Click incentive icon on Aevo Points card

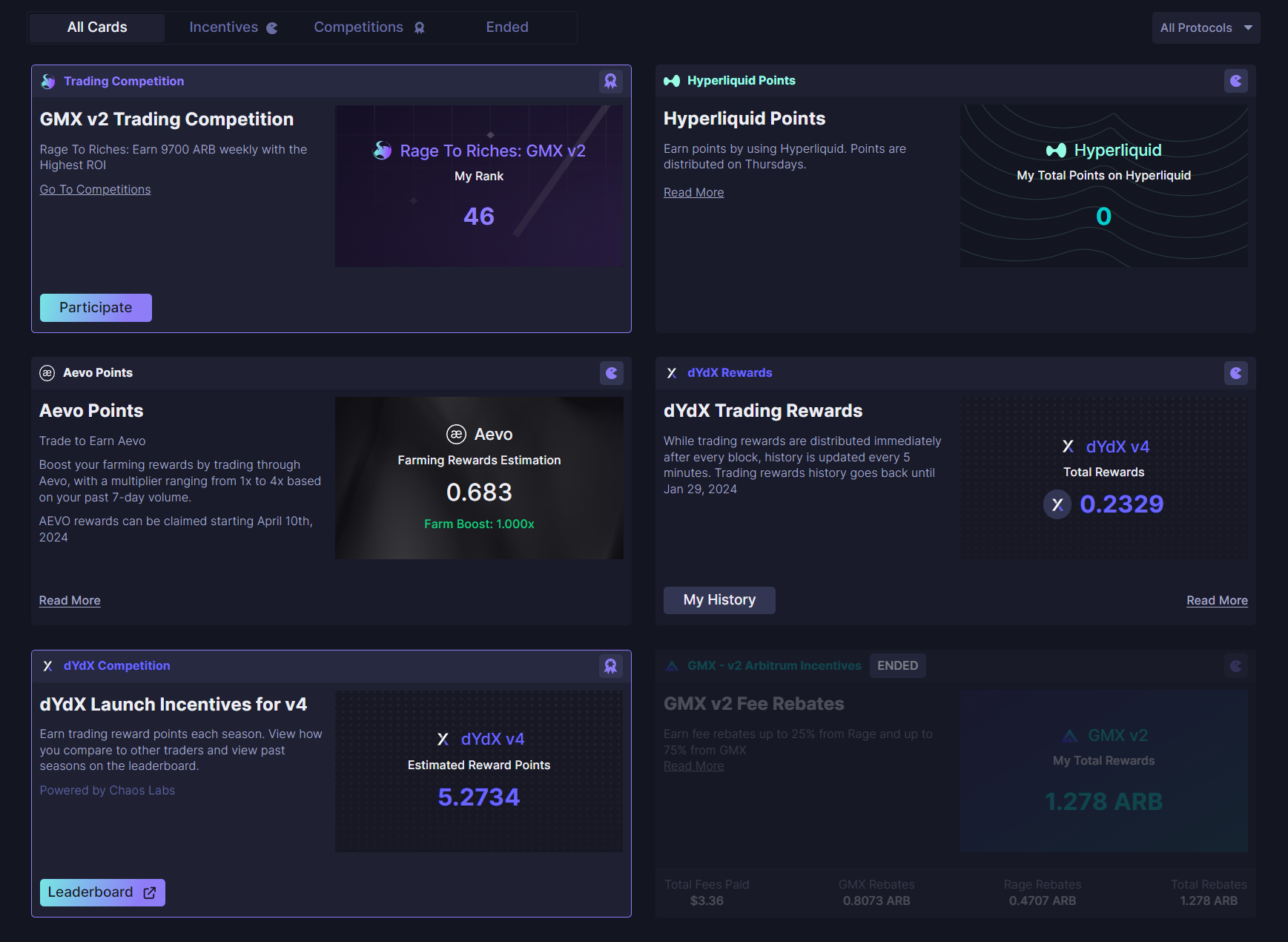pos(611,373)
